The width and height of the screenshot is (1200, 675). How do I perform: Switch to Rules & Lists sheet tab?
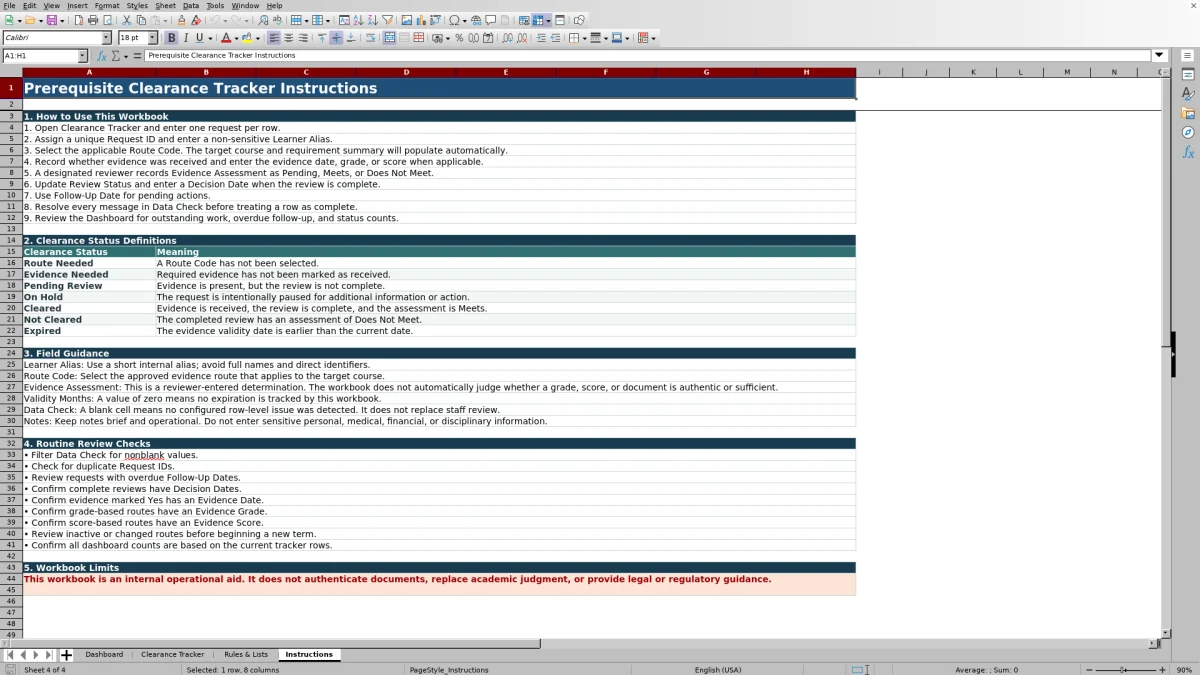246,655
